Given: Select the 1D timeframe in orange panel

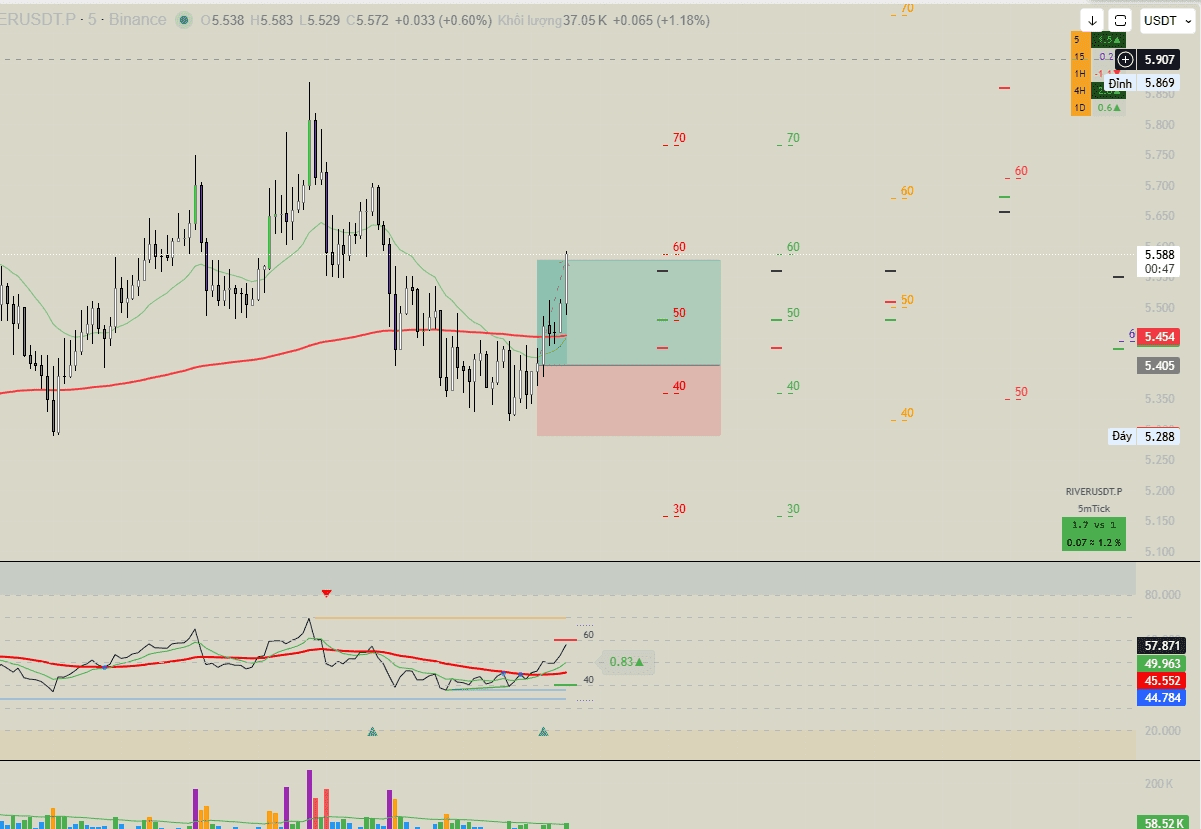Looking at the screenshot, I should 1080,107.
